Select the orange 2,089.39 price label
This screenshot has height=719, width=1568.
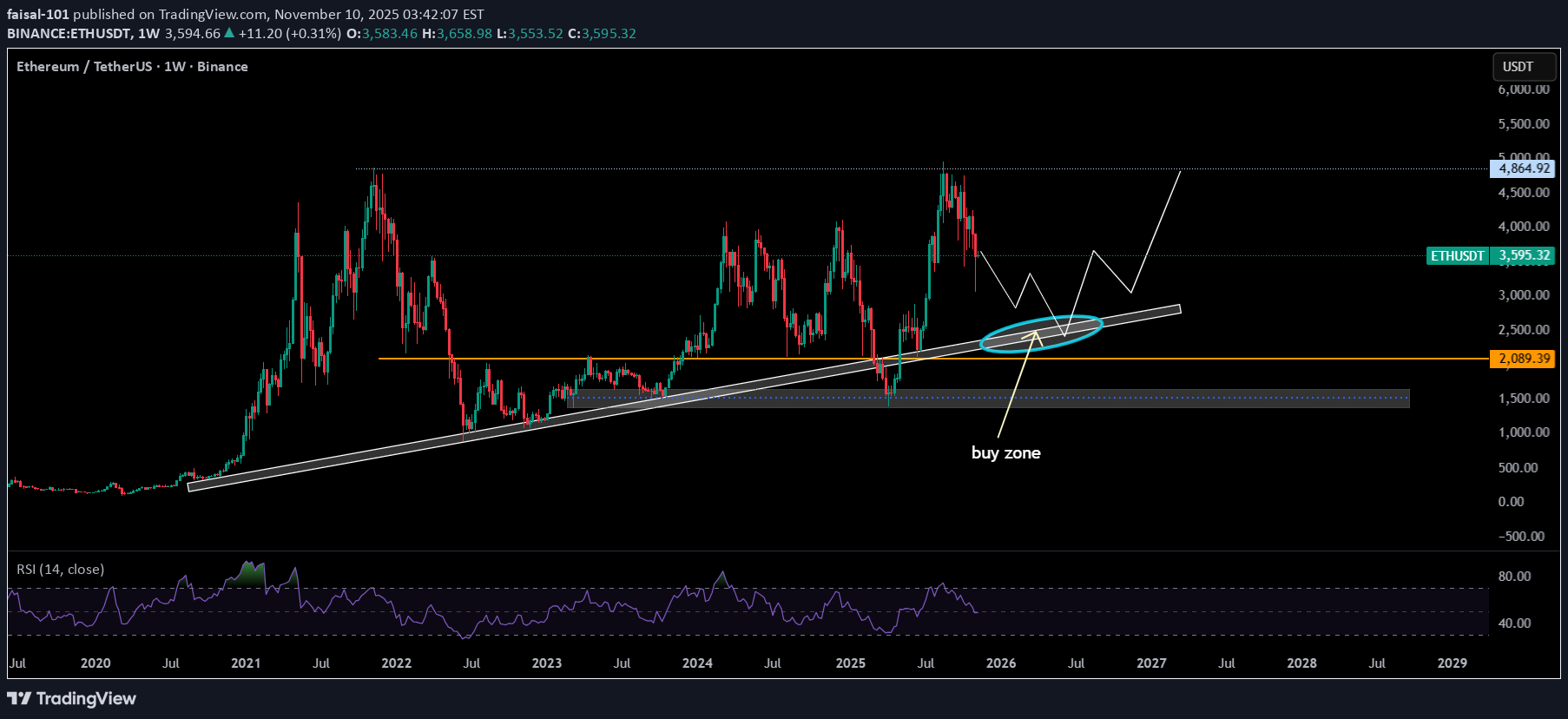tap(1523, 359)
